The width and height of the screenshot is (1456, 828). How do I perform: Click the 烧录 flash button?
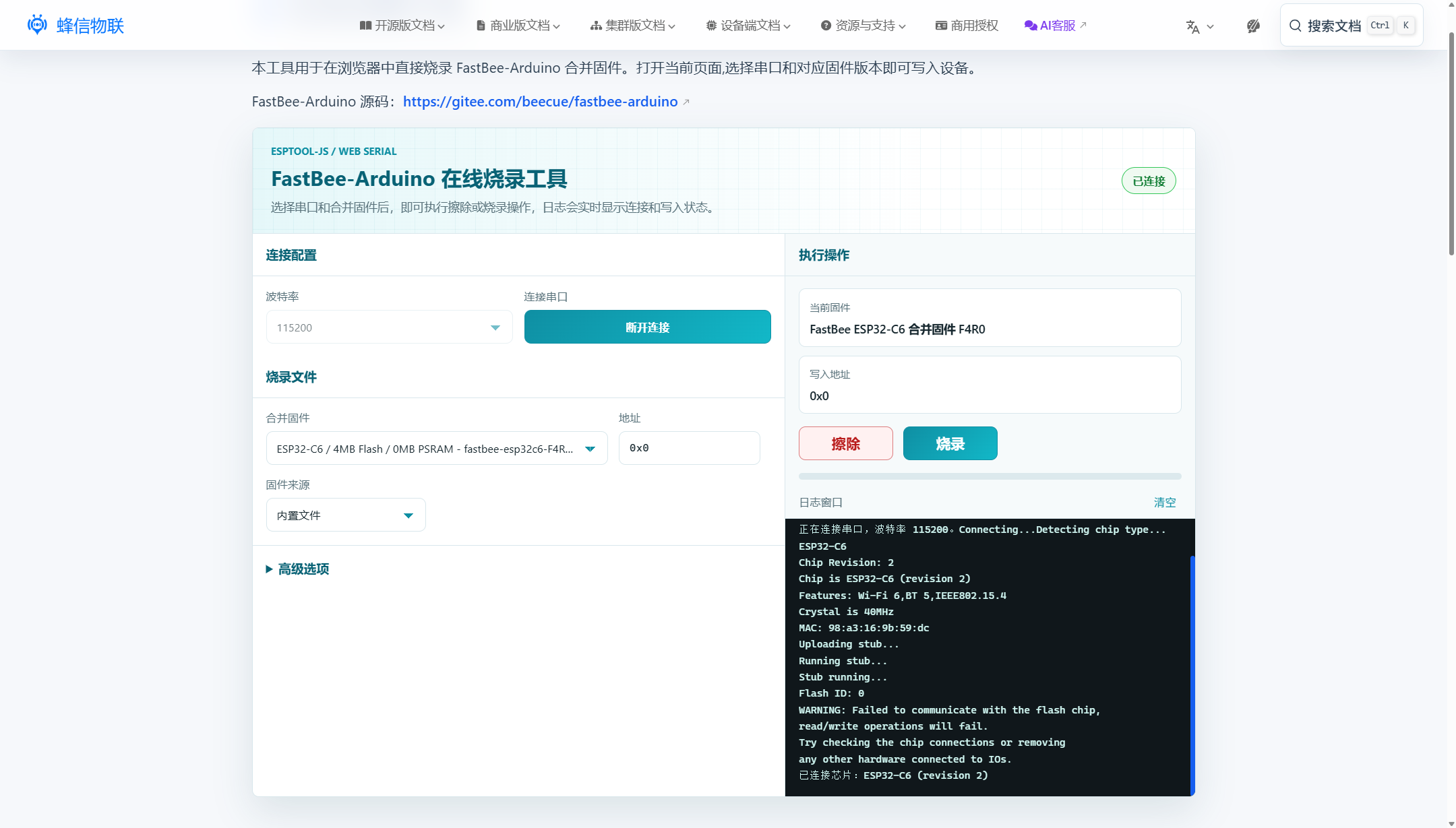(950, 444)
